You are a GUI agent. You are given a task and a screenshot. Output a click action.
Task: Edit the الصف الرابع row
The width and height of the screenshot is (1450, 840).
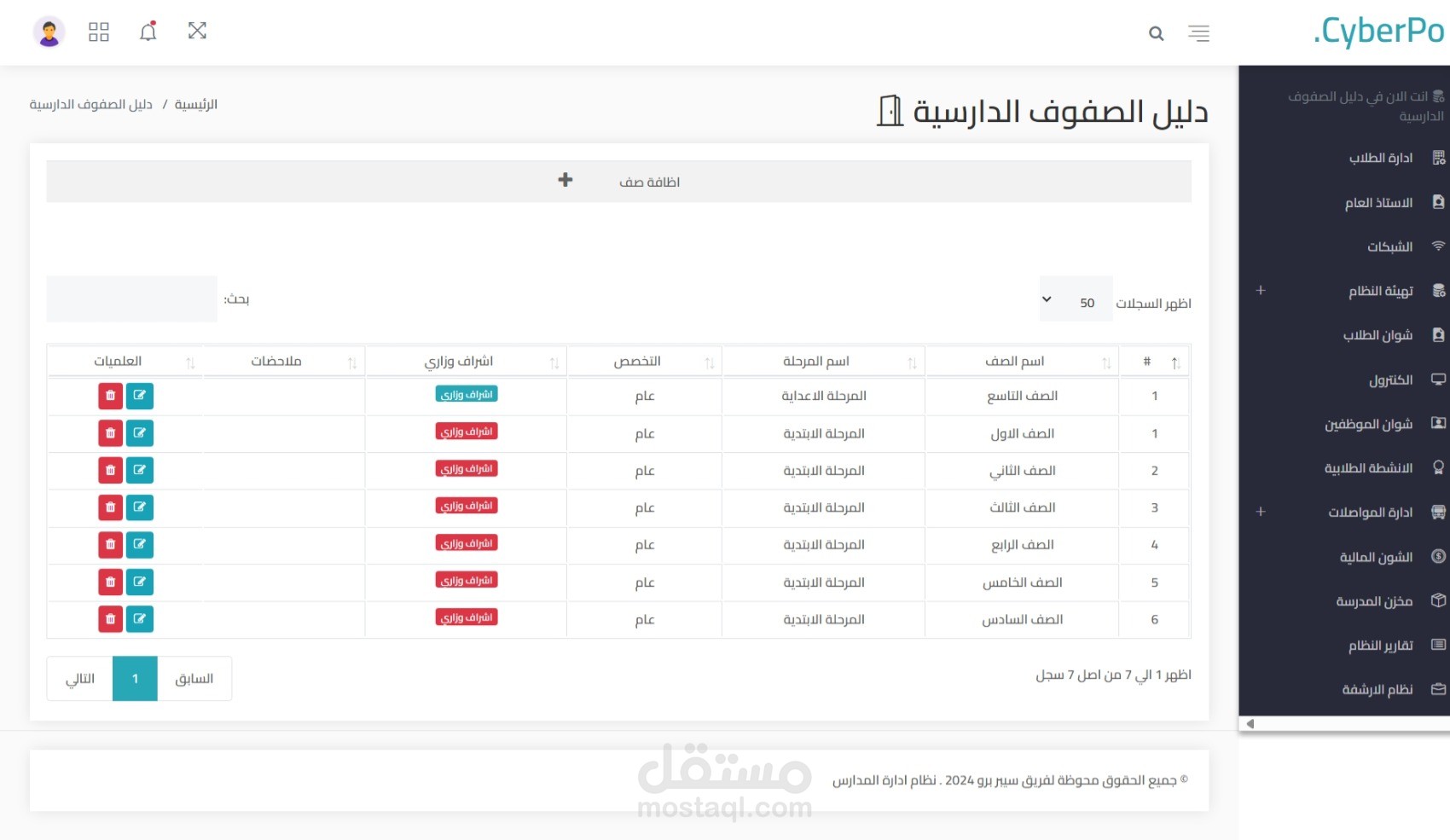point(140,544)
